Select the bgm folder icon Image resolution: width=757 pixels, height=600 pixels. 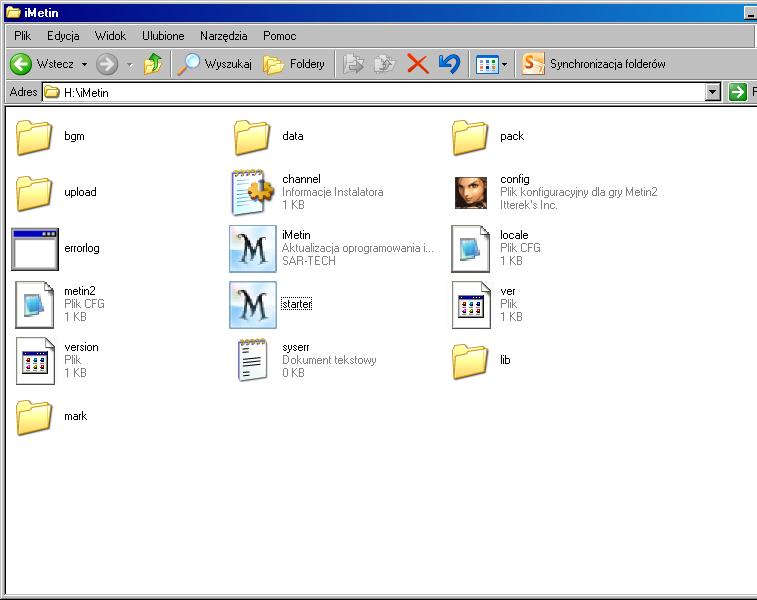(x=34, y=138)
